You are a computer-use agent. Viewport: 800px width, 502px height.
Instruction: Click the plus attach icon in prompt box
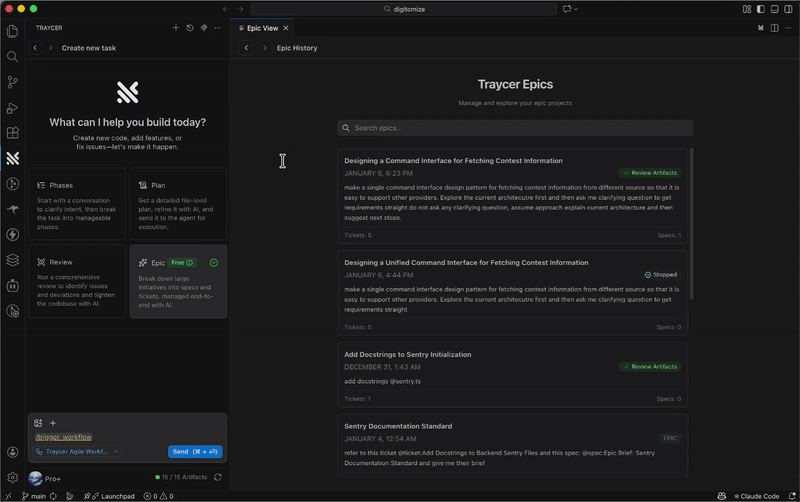[53, 423]
